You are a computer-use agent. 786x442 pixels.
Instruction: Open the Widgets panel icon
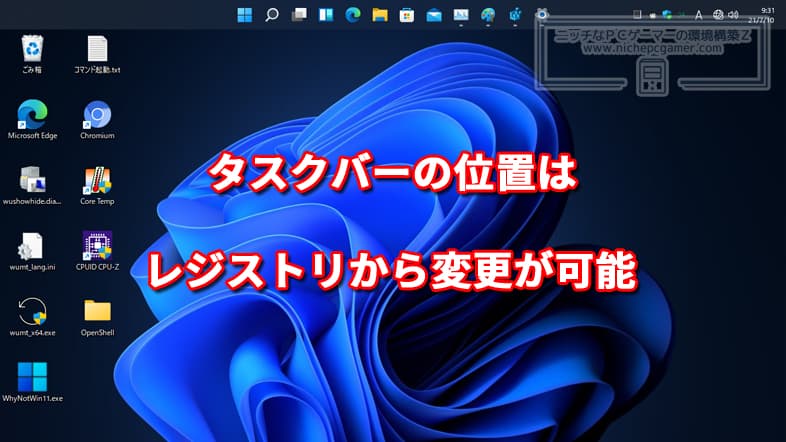(x=326, y=15)
